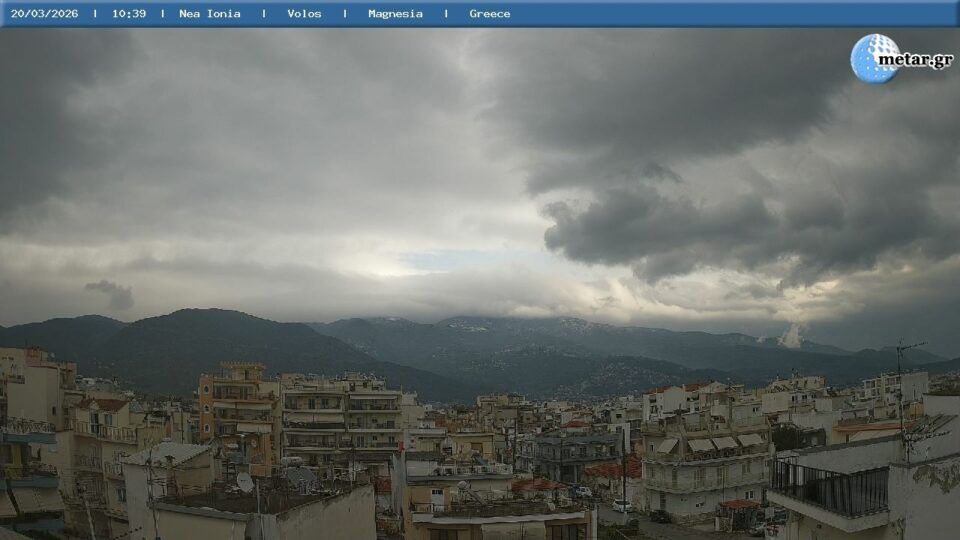Image resolution: width=960 pixels, height=540 pixels.
Task: Click the small isolated dark cloud at left
Action: (x=110, y=292)
